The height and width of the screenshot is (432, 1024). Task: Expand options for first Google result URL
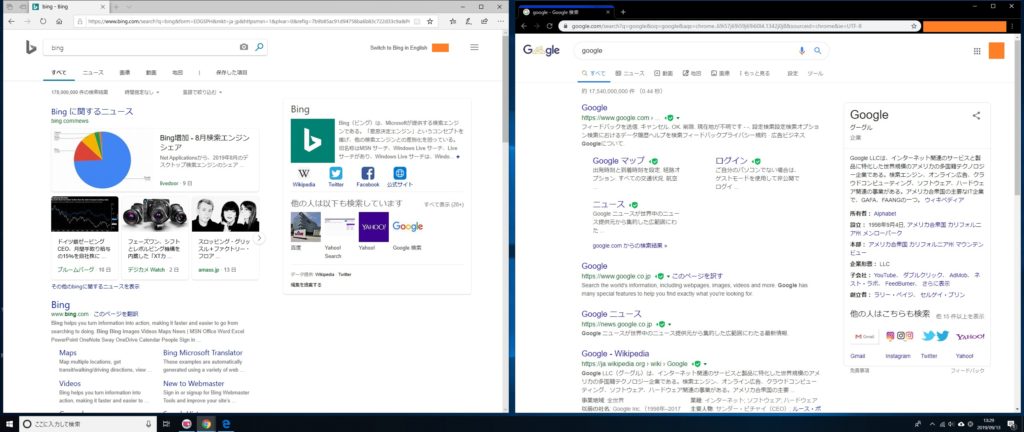coord(679,118)
